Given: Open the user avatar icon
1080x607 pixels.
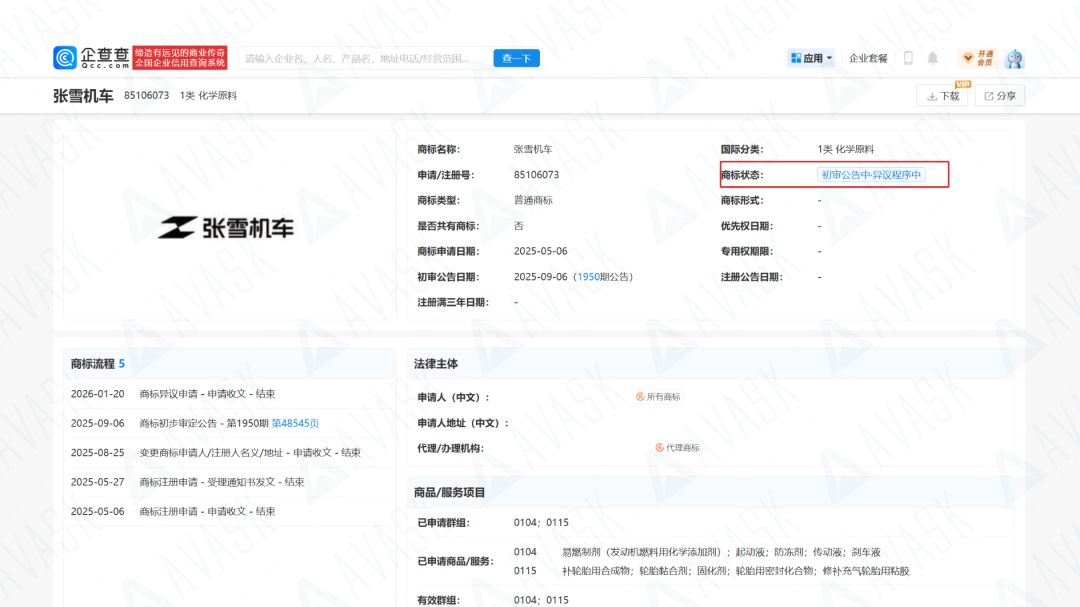Looking at the screenshot, I should click(1015, 59).
